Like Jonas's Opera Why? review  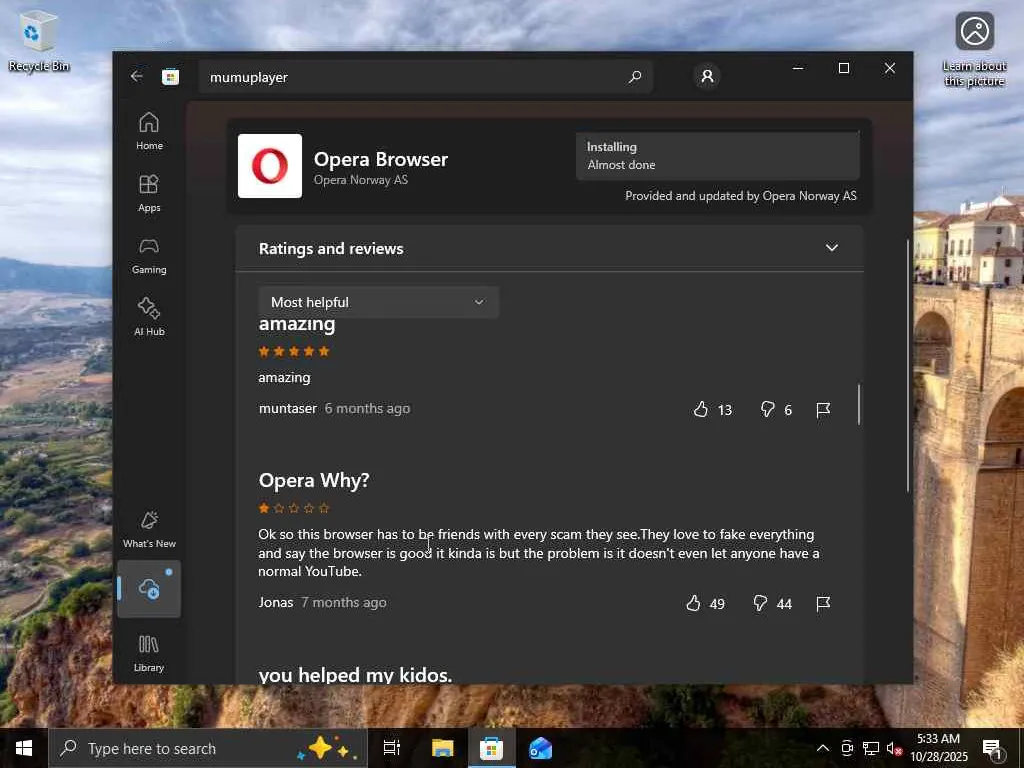(x=694, y=603)
